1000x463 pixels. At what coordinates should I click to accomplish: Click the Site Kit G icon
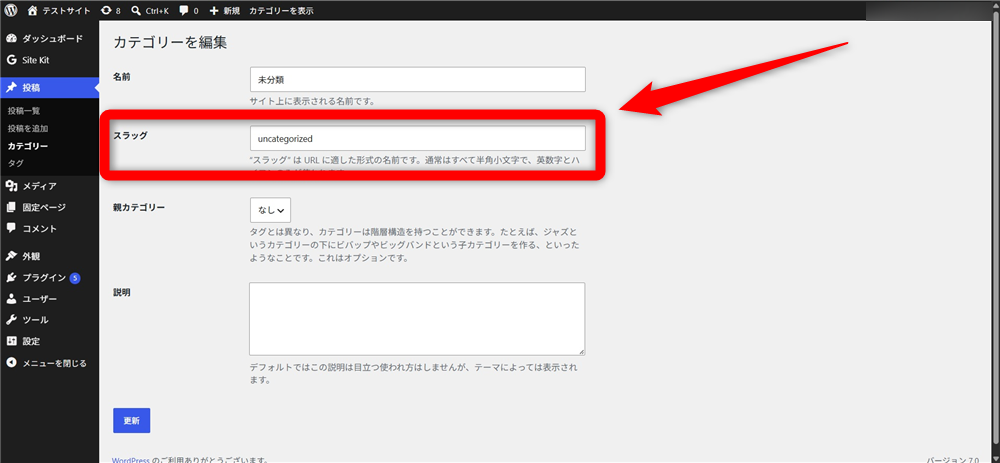point(11,60)
